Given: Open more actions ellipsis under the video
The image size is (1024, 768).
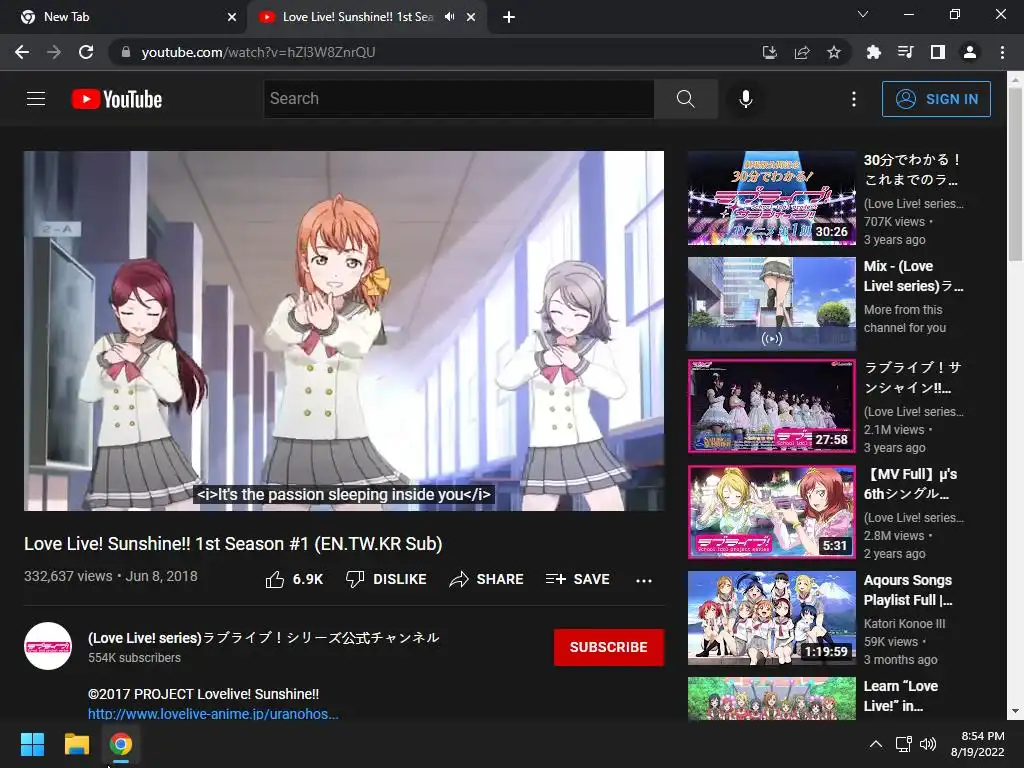Looking at the screenshot, I should pos(644,580).
